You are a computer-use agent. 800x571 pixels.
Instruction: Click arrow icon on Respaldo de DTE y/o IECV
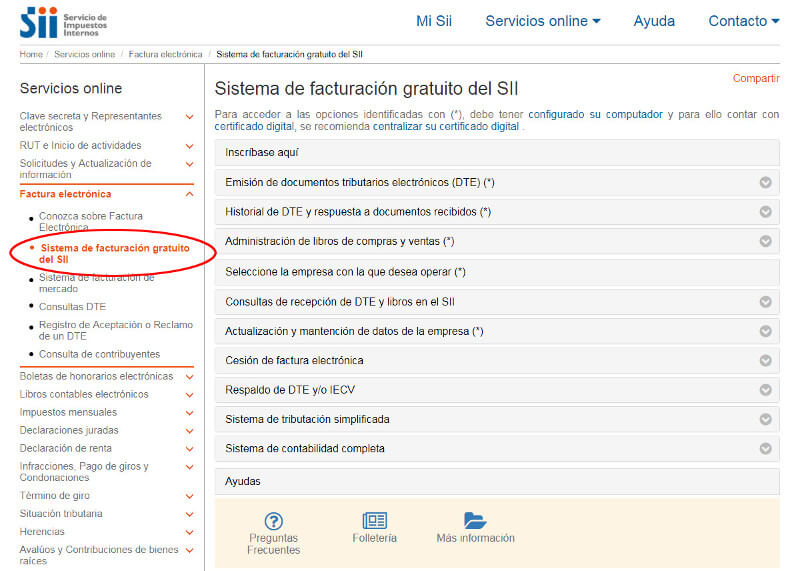(766, 390)
